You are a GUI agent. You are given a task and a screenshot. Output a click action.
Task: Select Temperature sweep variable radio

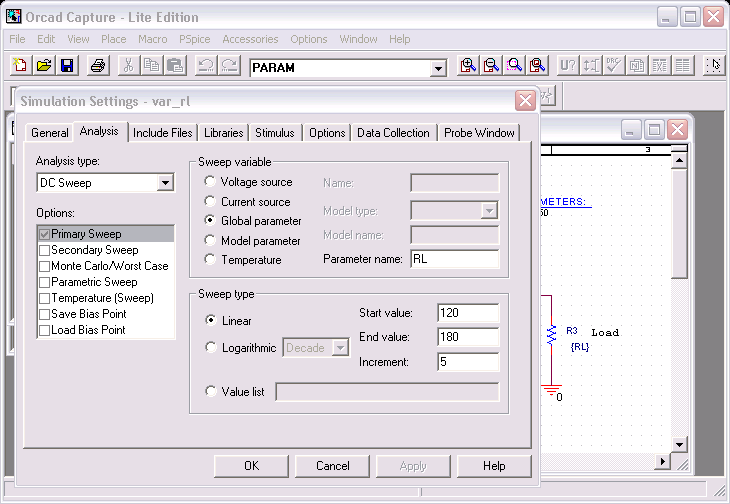210,259
